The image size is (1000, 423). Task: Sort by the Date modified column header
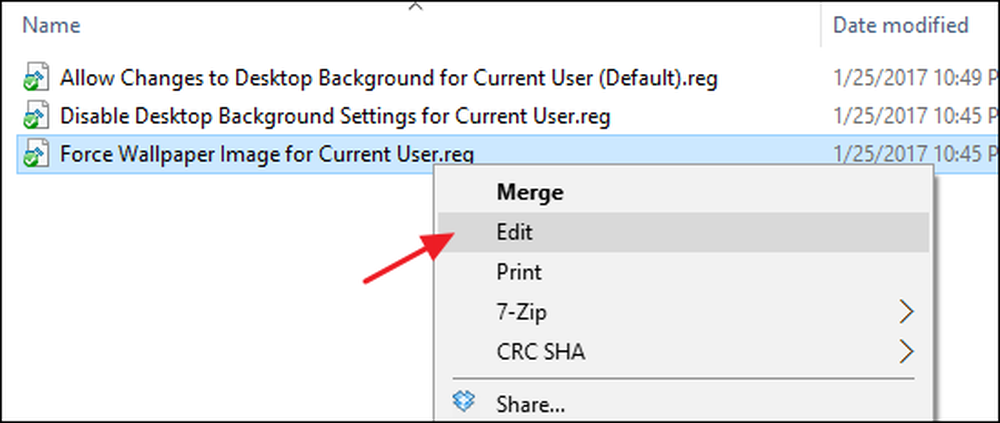coord(901,26)
